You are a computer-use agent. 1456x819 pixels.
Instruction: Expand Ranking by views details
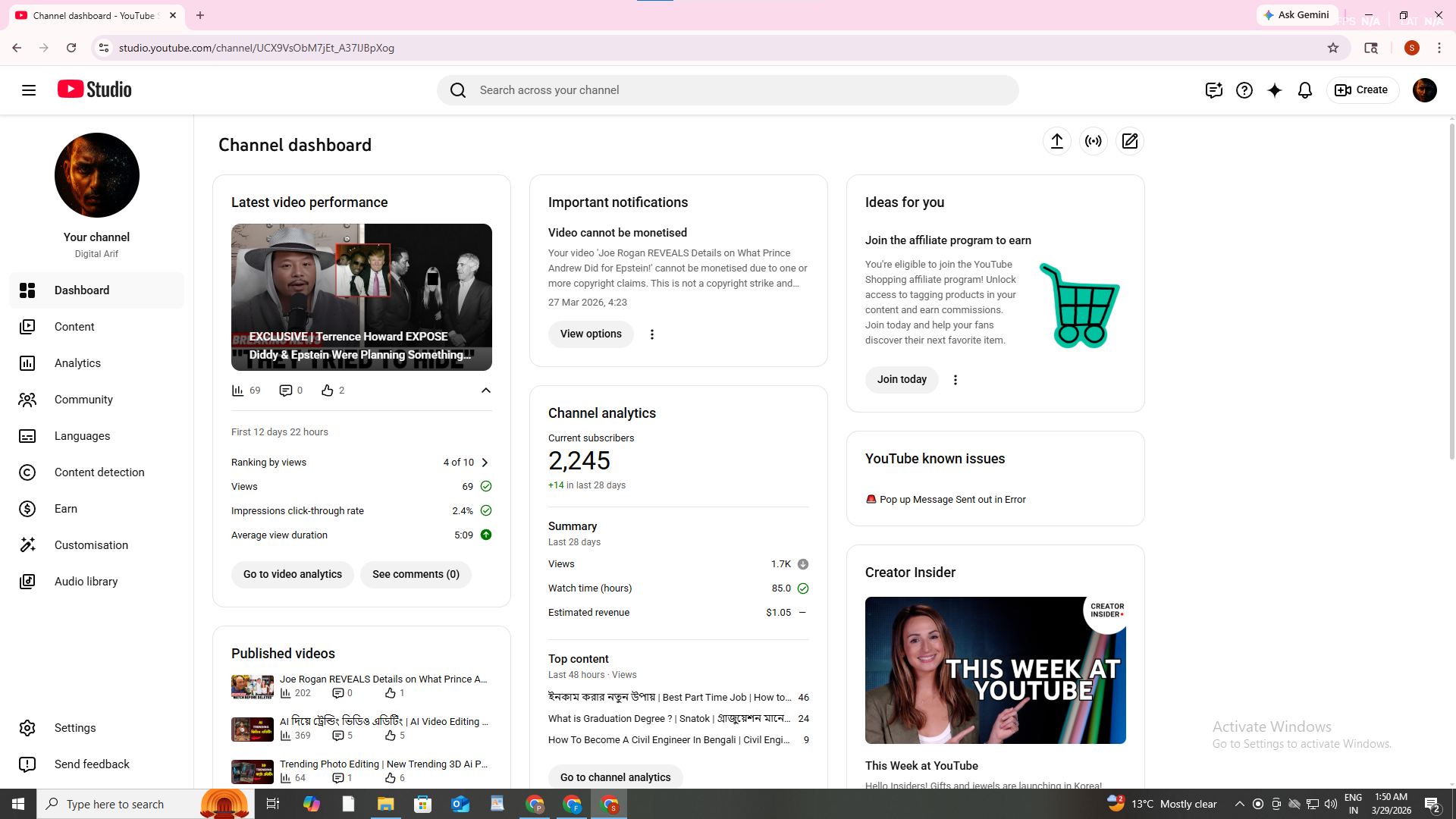tap(483, 462)
